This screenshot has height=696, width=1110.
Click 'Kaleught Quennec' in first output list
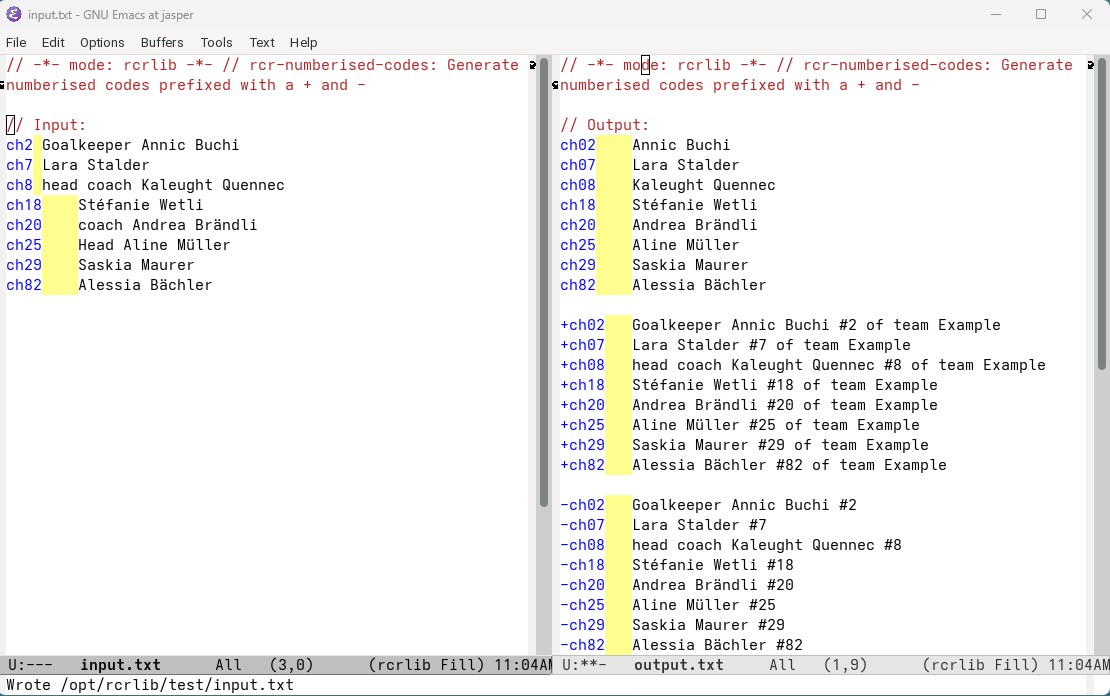coord(704,185)
